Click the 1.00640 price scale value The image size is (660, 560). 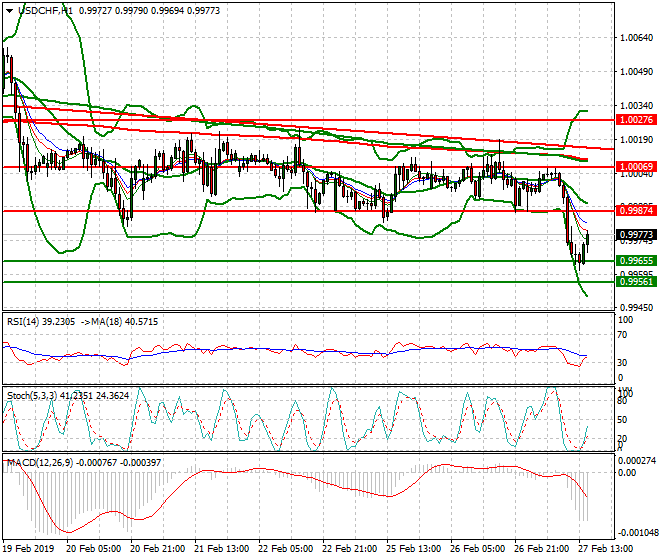(x=636, y=38)
